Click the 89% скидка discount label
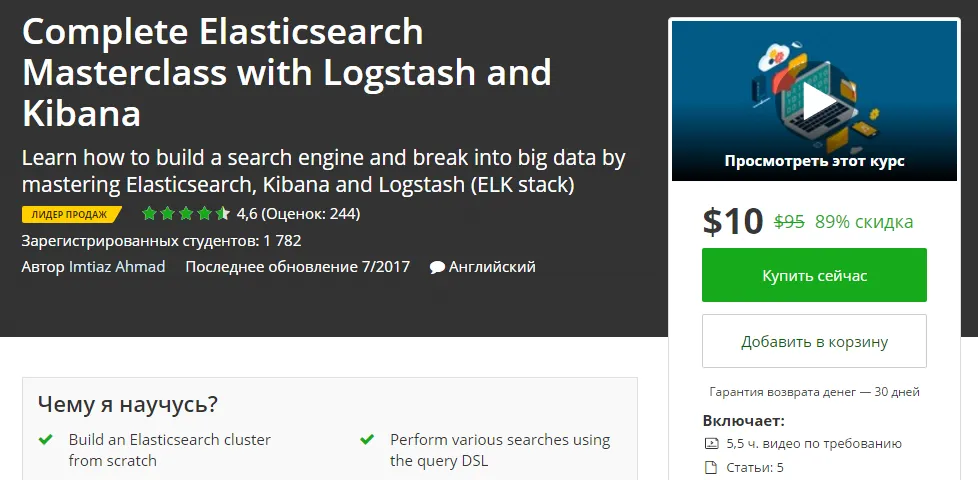Image resolution: width=978 pixels, height=480 pixels. point(864,222)
